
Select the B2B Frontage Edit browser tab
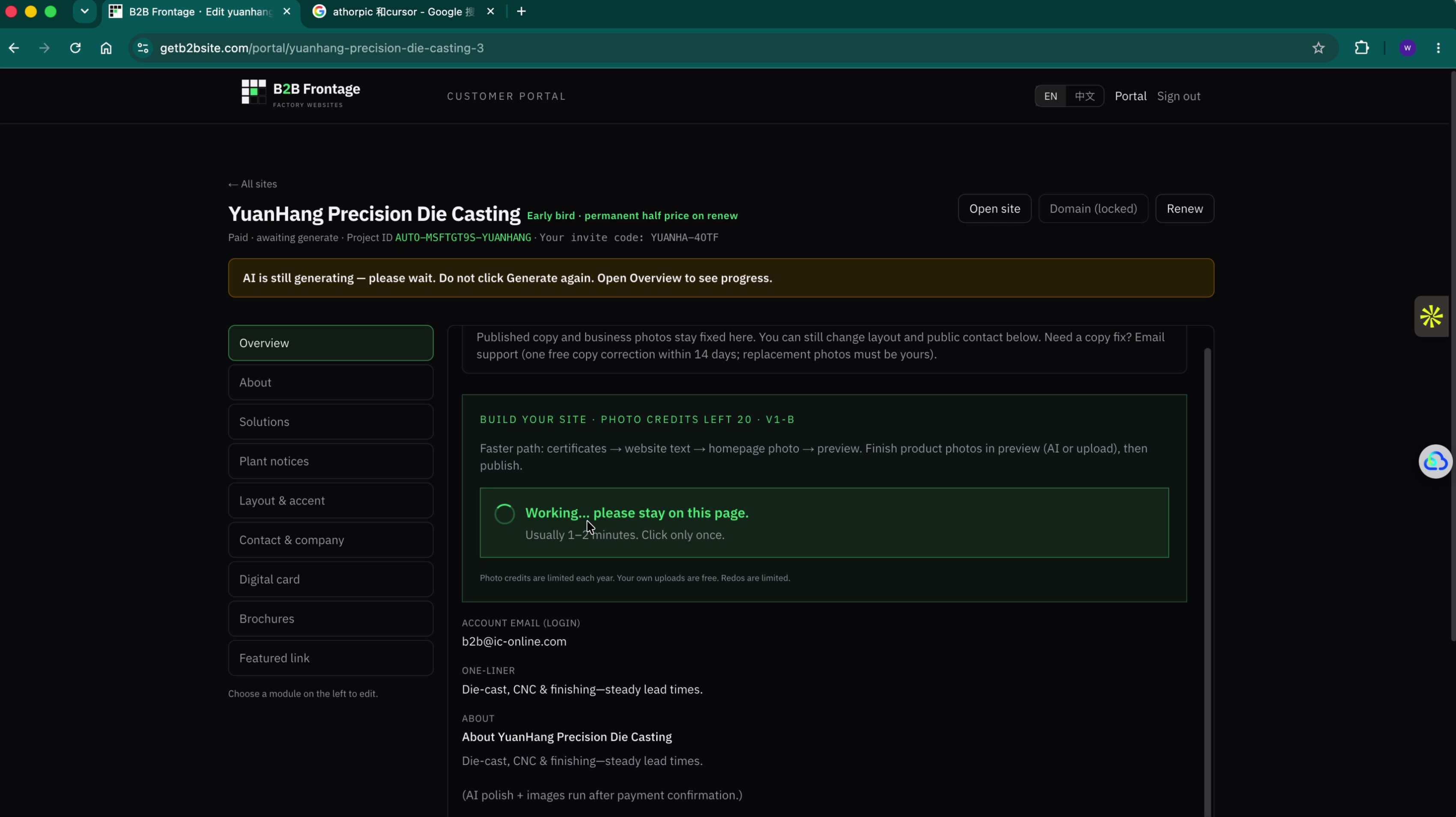coord(201,12)
